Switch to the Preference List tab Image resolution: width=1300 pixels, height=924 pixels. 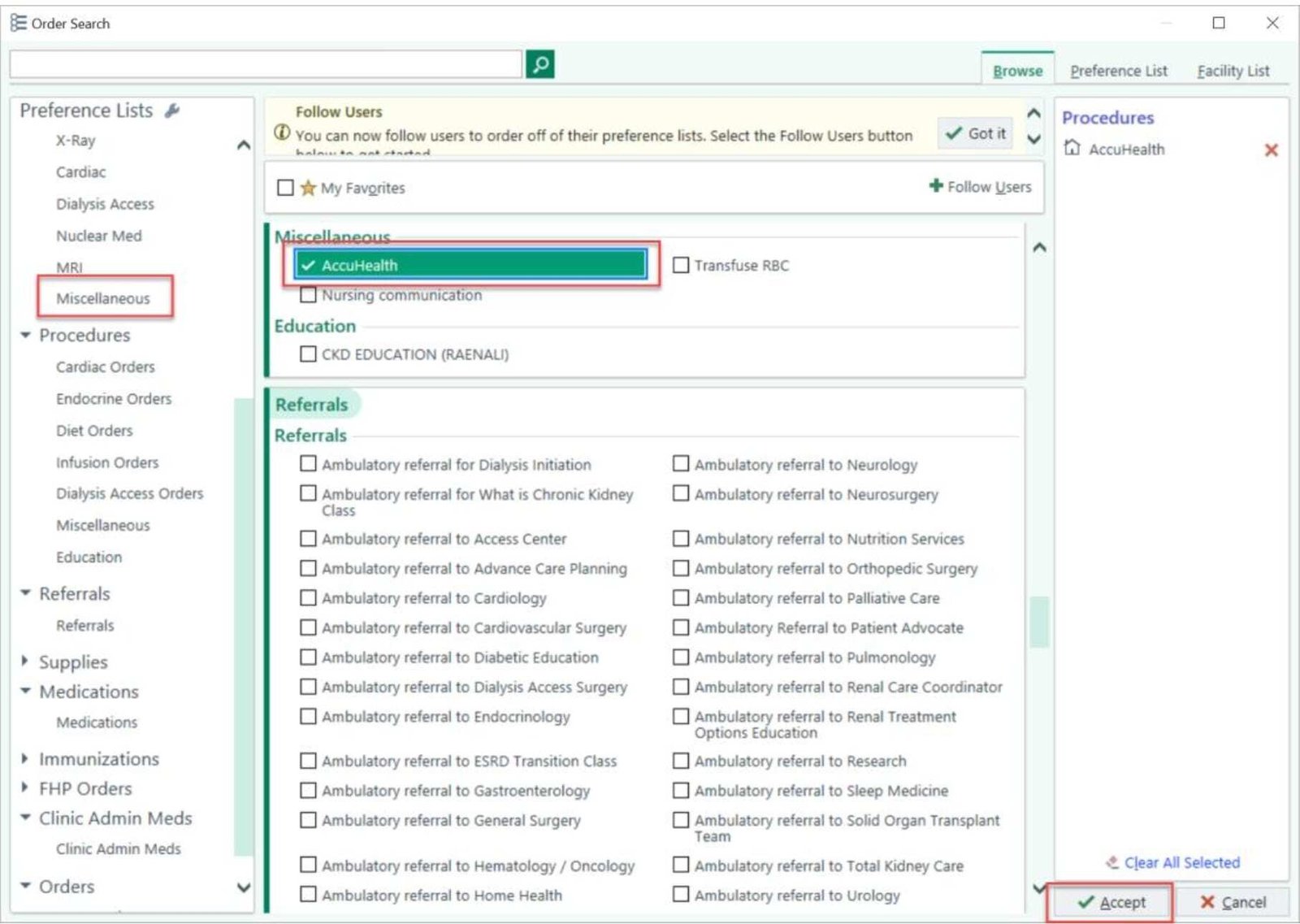click(x=1118, y=71)
